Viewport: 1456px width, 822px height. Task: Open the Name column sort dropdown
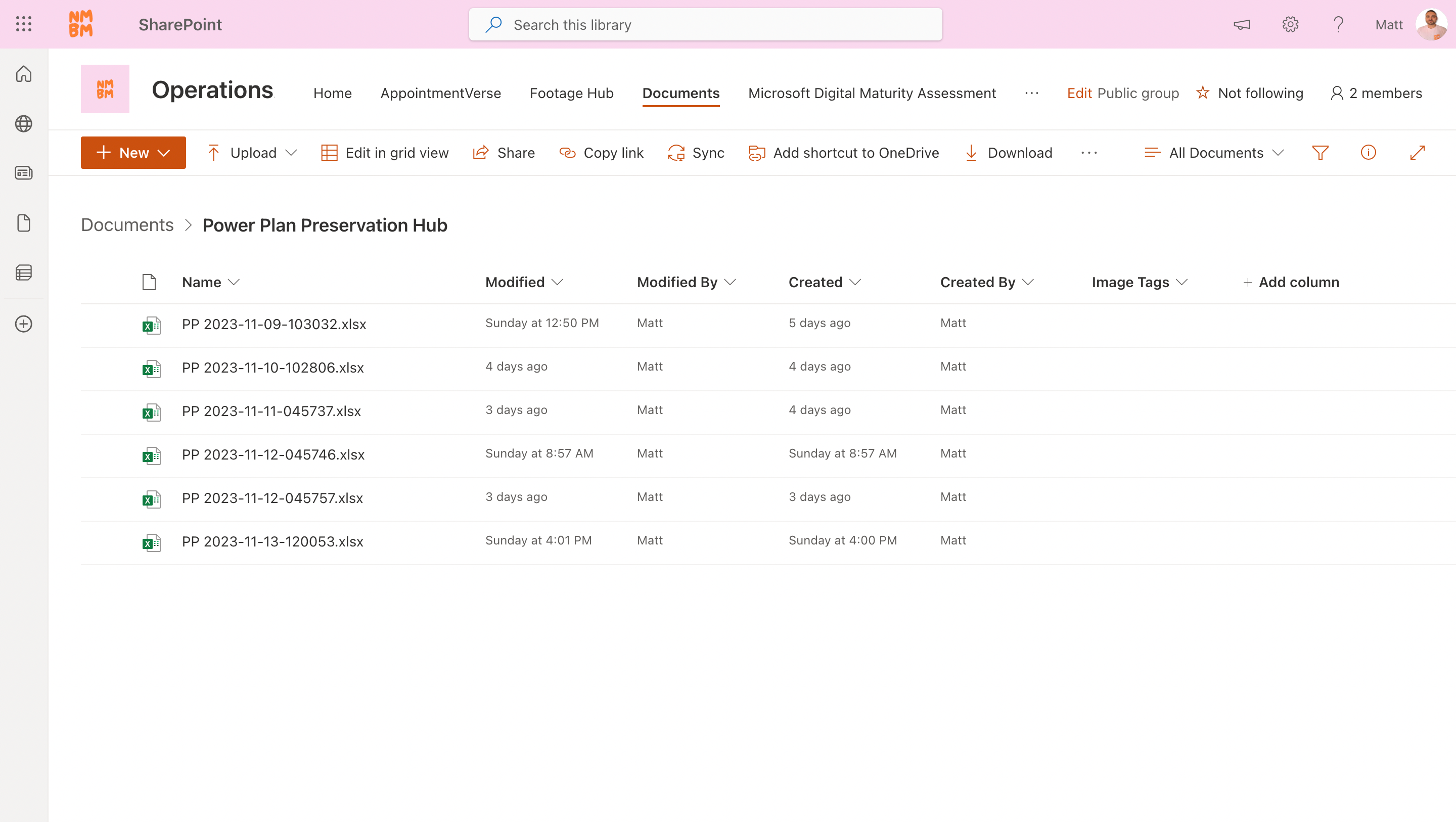(235, 282)
